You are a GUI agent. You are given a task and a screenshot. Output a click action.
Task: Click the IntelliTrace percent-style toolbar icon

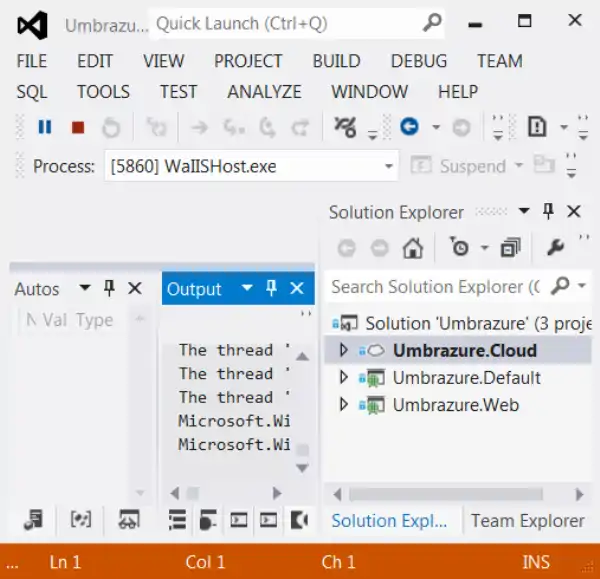tap(346, 127)
